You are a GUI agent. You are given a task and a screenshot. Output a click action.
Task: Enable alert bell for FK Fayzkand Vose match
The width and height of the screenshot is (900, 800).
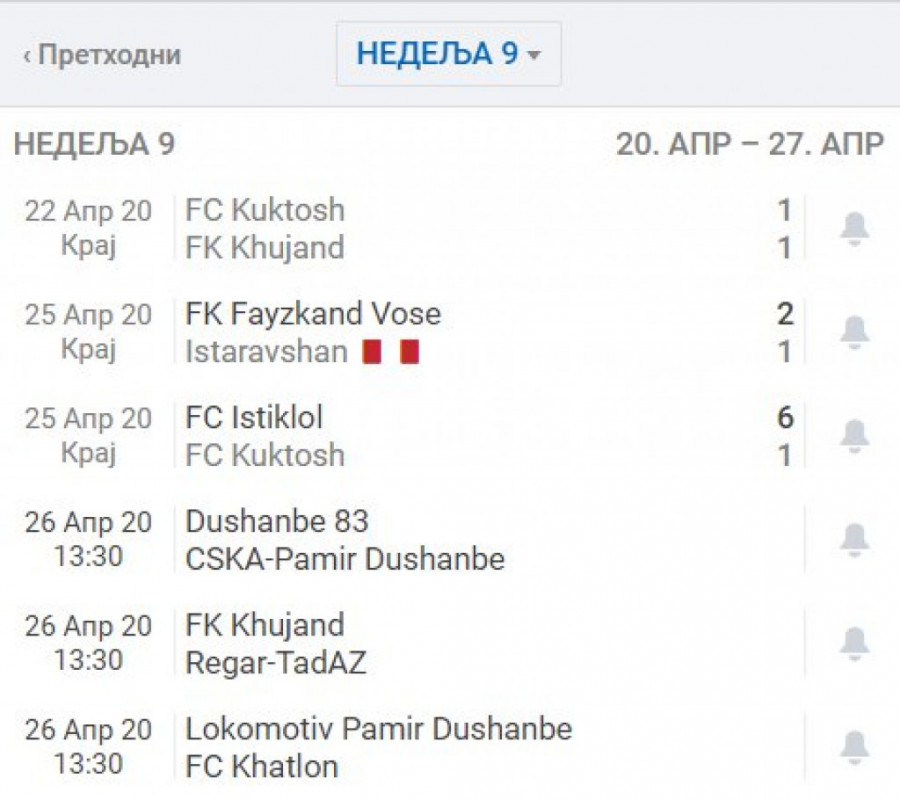[x=853, y=332]
